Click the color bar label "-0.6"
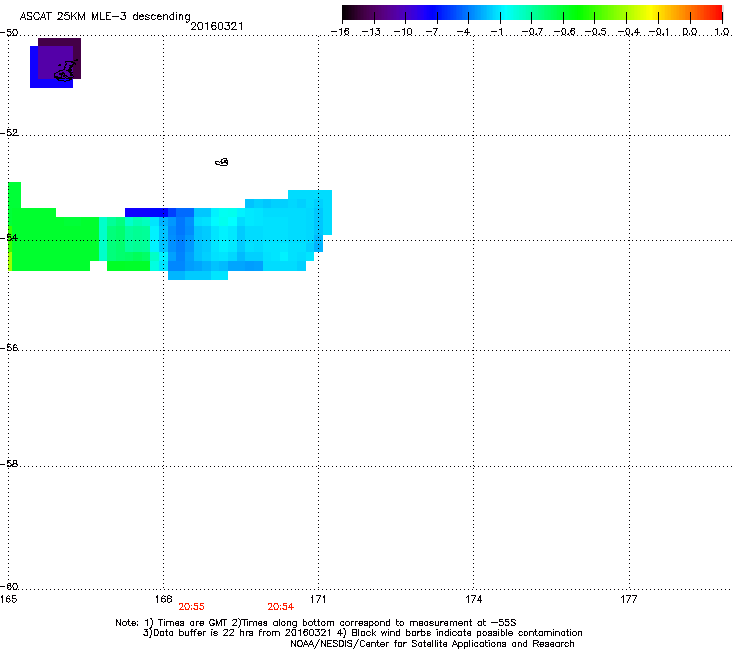740x650 pixels. (564, 32)
